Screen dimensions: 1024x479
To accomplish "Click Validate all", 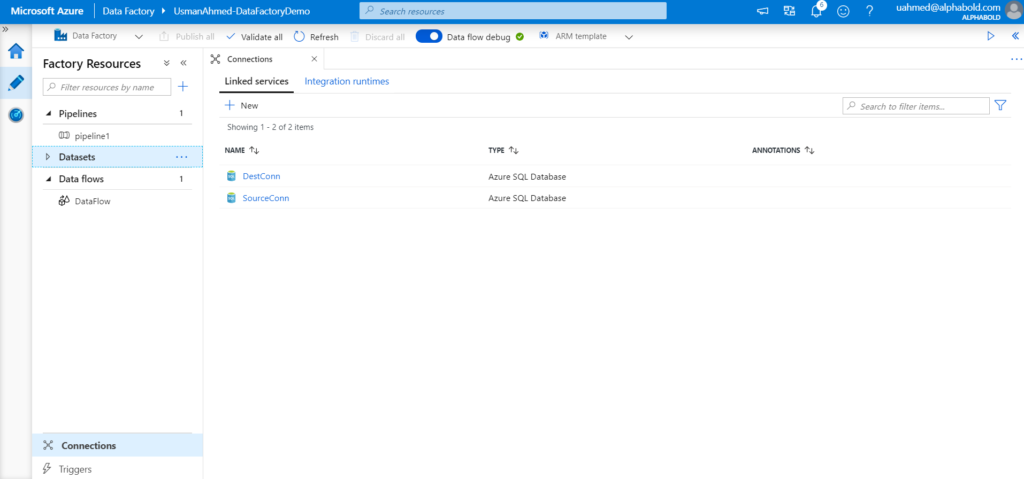I will tap(254, 37).
